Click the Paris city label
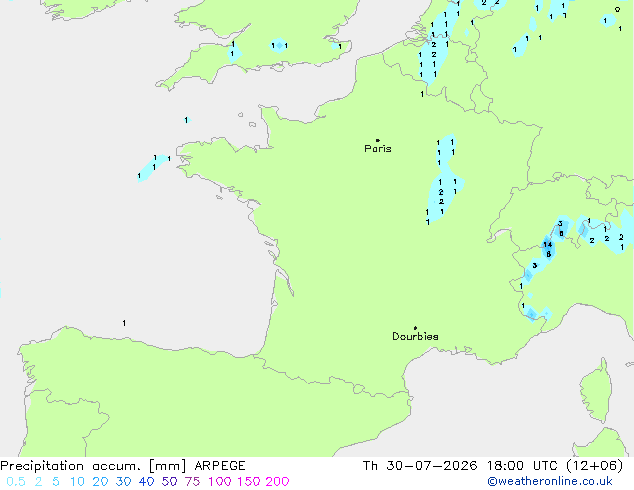Viewport: 634px width, 490px height. (378, 149)
